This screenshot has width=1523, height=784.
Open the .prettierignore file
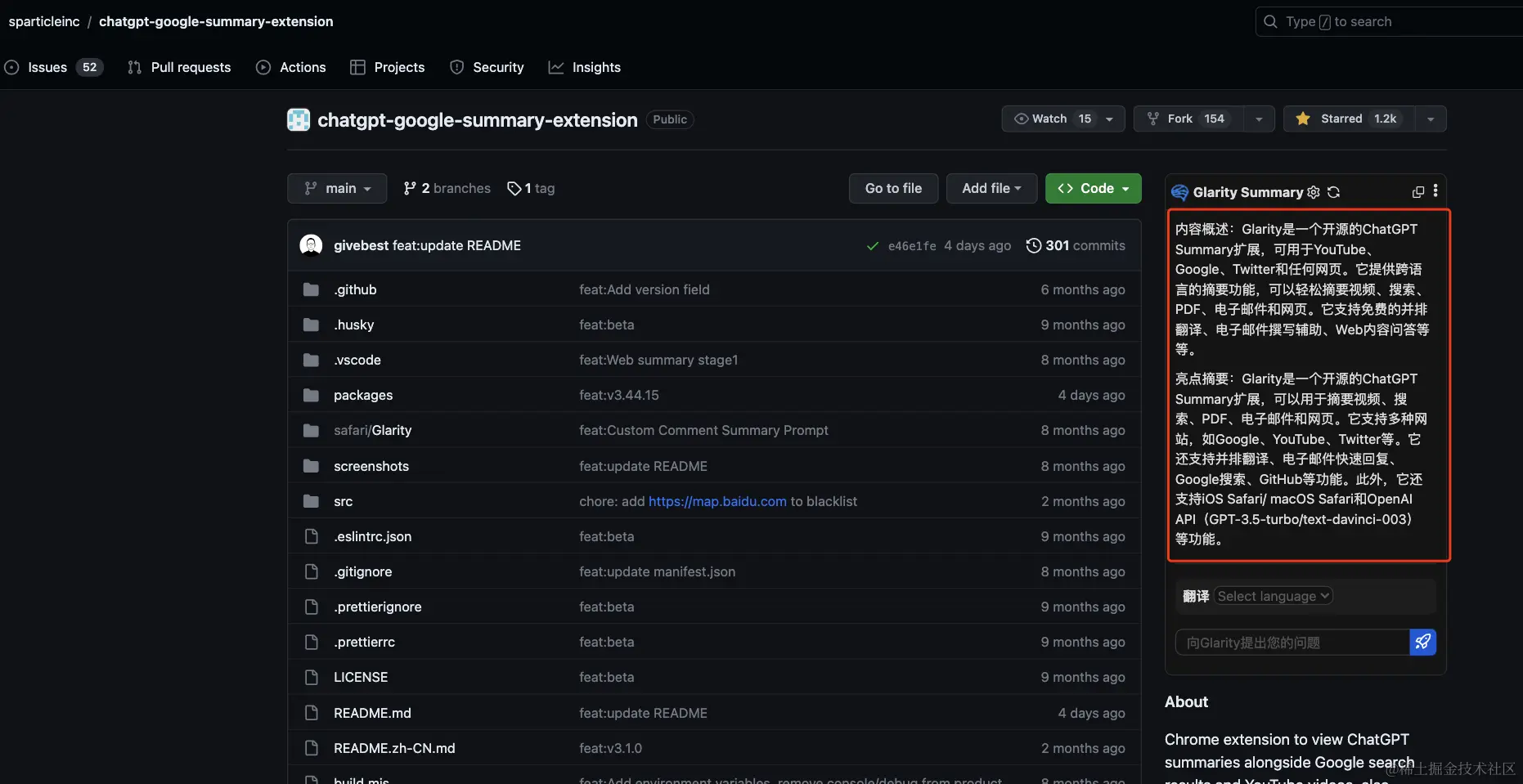378,607
